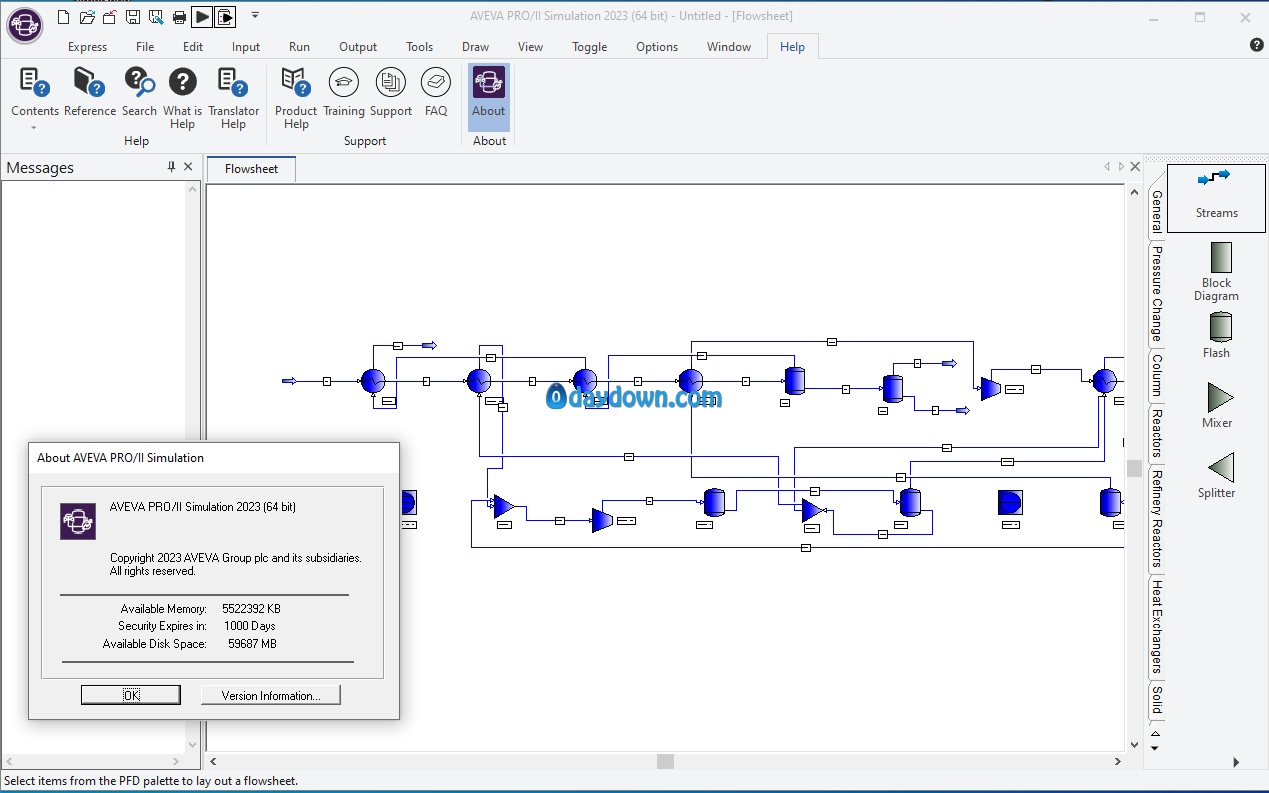Open the Options ribbon tab
This screenshot has height=793, width=1269.
(657, 47)
